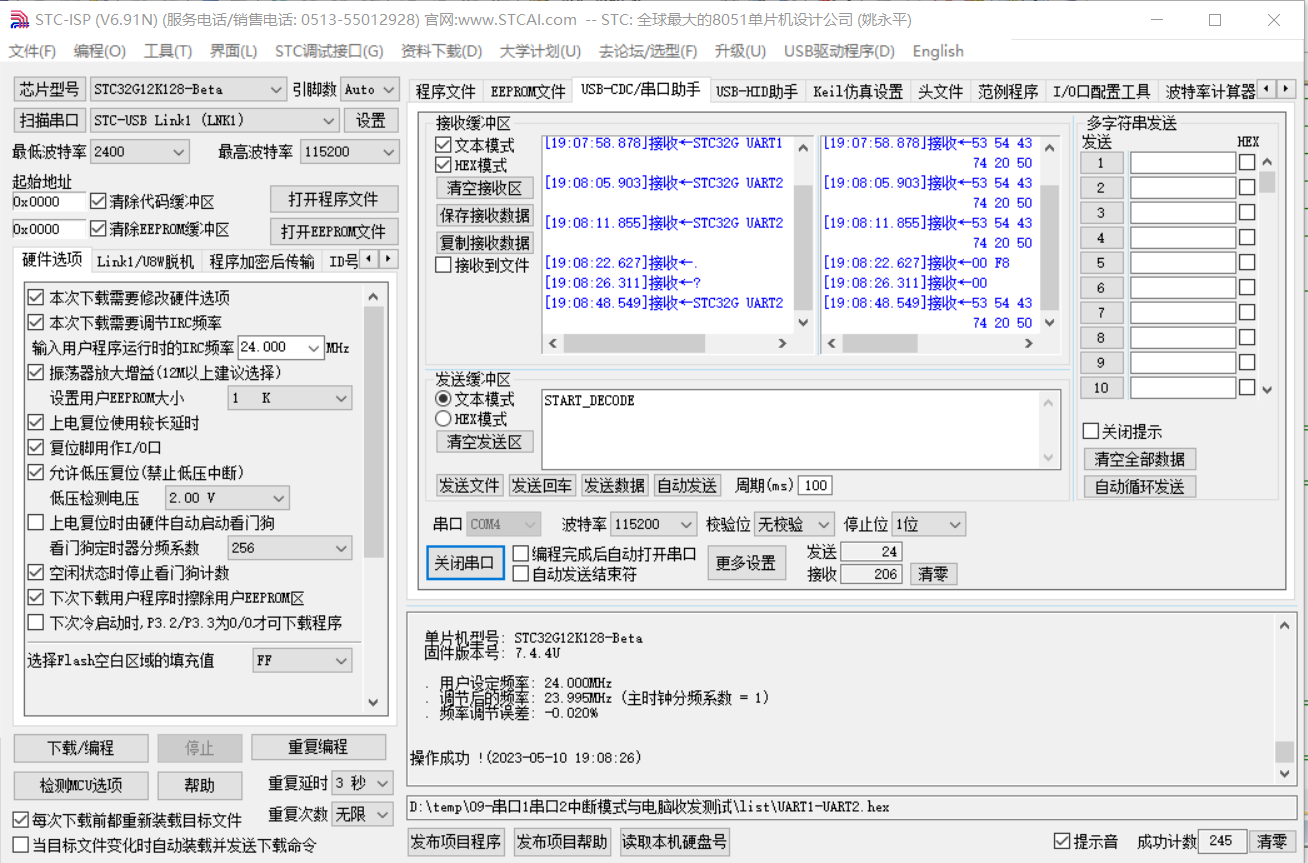This screenshot has height=863, width=1308.
Task: Uncheck 清除代码缓冲区
Action: pos(98,202)
